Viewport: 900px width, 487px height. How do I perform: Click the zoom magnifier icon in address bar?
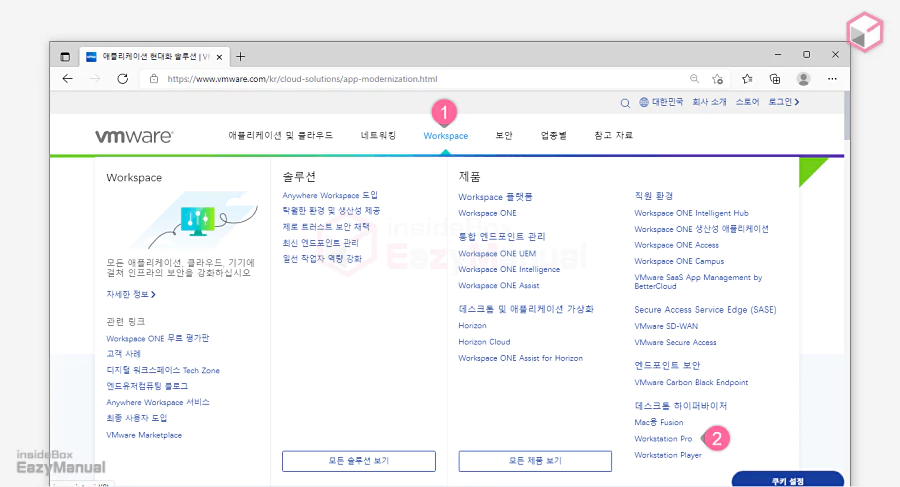(695, 79)
